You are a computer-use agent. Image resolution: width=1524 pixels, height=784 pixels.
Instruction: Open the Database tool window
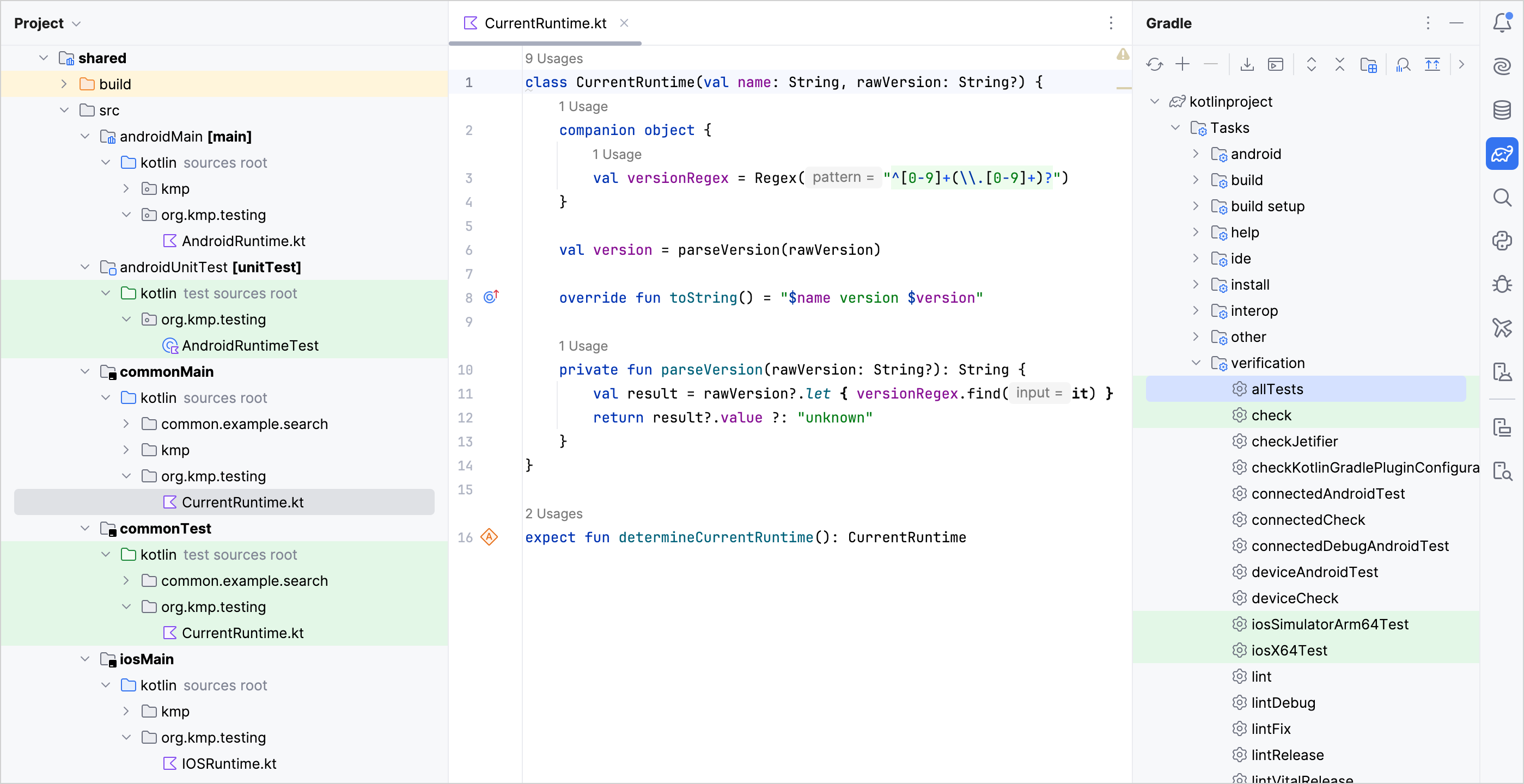click(x=1502, y=110)
